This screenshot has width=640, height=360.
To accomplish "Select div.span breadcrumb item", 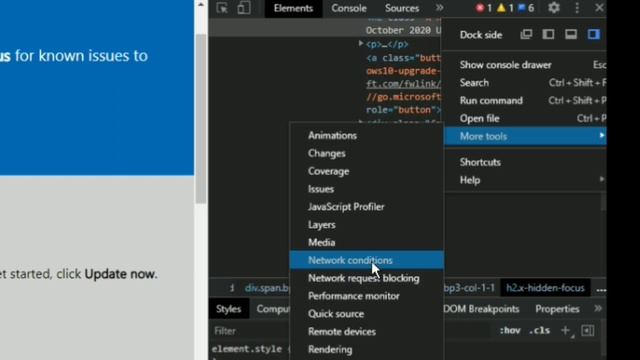I will click(x=267, y=288).
